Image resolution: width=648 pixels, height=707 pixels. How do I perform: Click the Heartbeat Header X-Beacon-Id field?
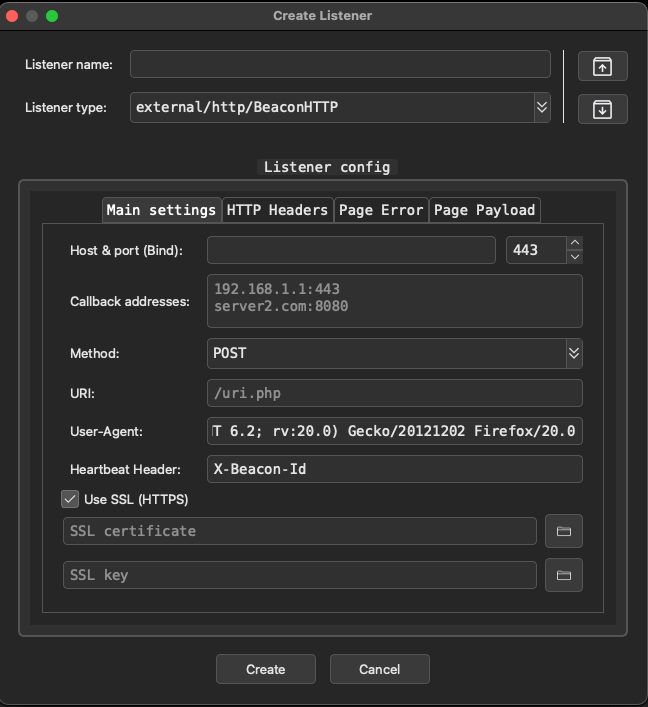(x=395, y=469)
